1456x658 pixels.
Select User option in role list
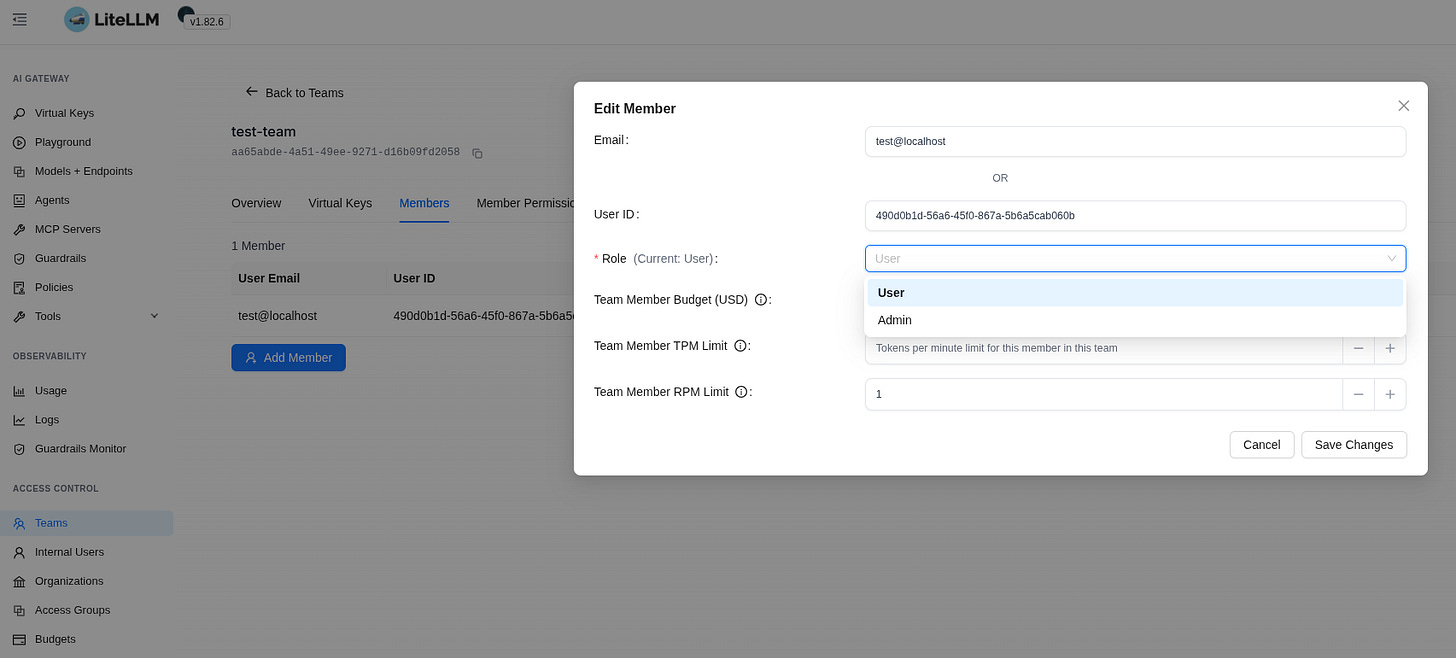pyautogui.click(x=1135, y=293)
